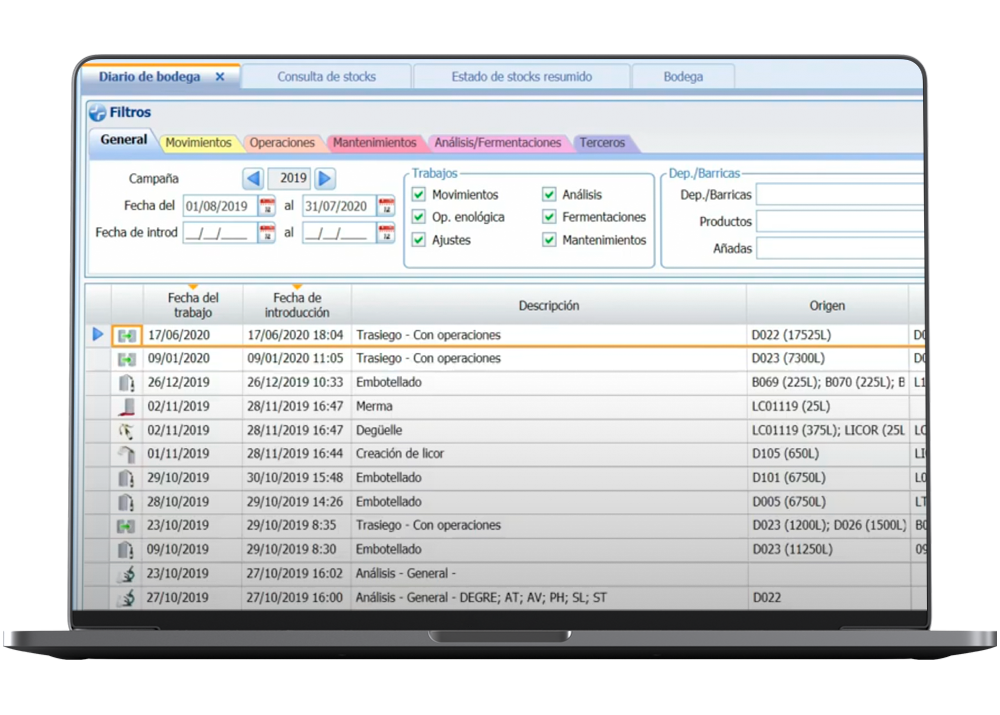Switch to Estado de stocks resumido tab

pos(522,77)
